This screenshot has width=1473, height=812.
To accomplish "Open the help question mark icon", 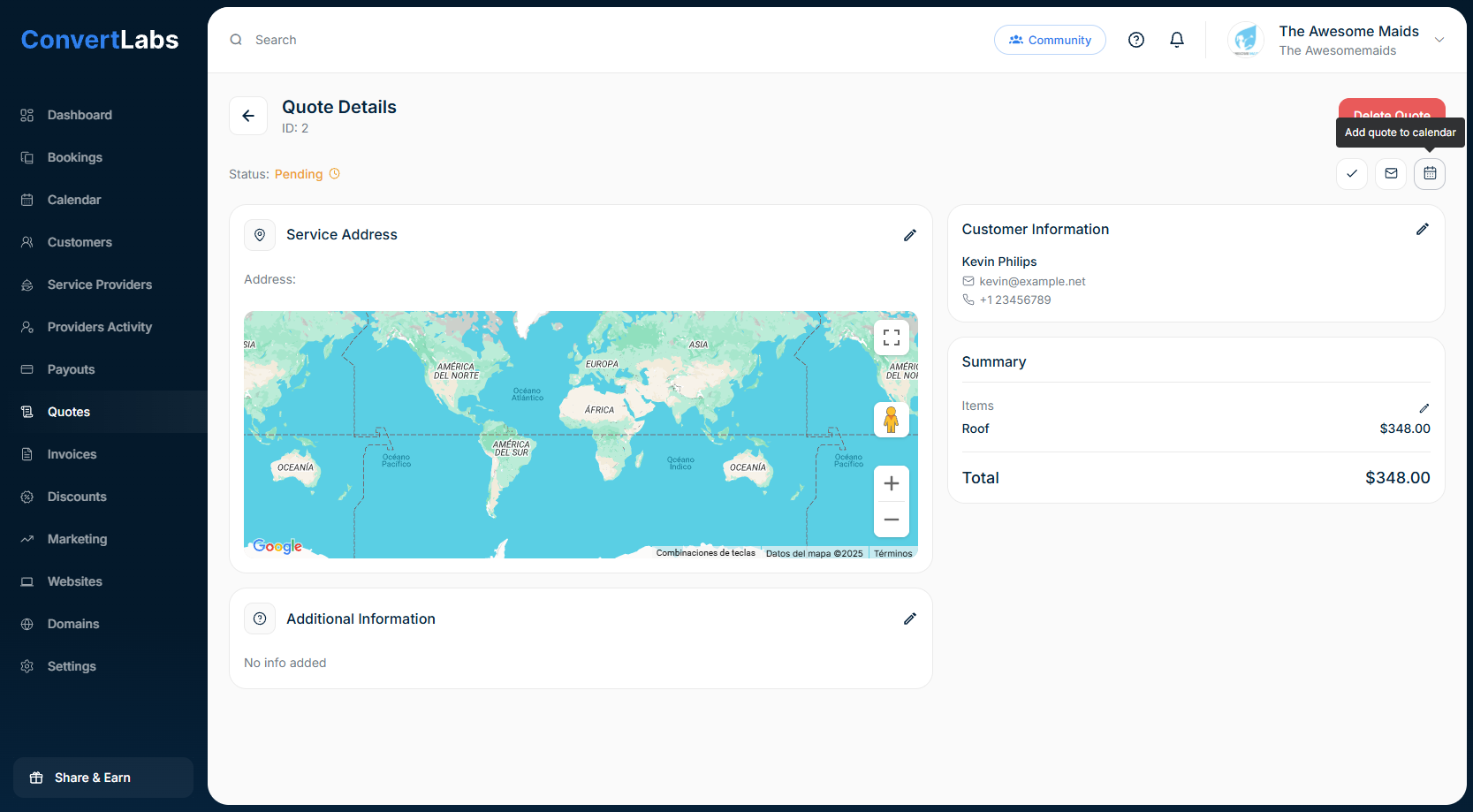I will point(1136,40).
